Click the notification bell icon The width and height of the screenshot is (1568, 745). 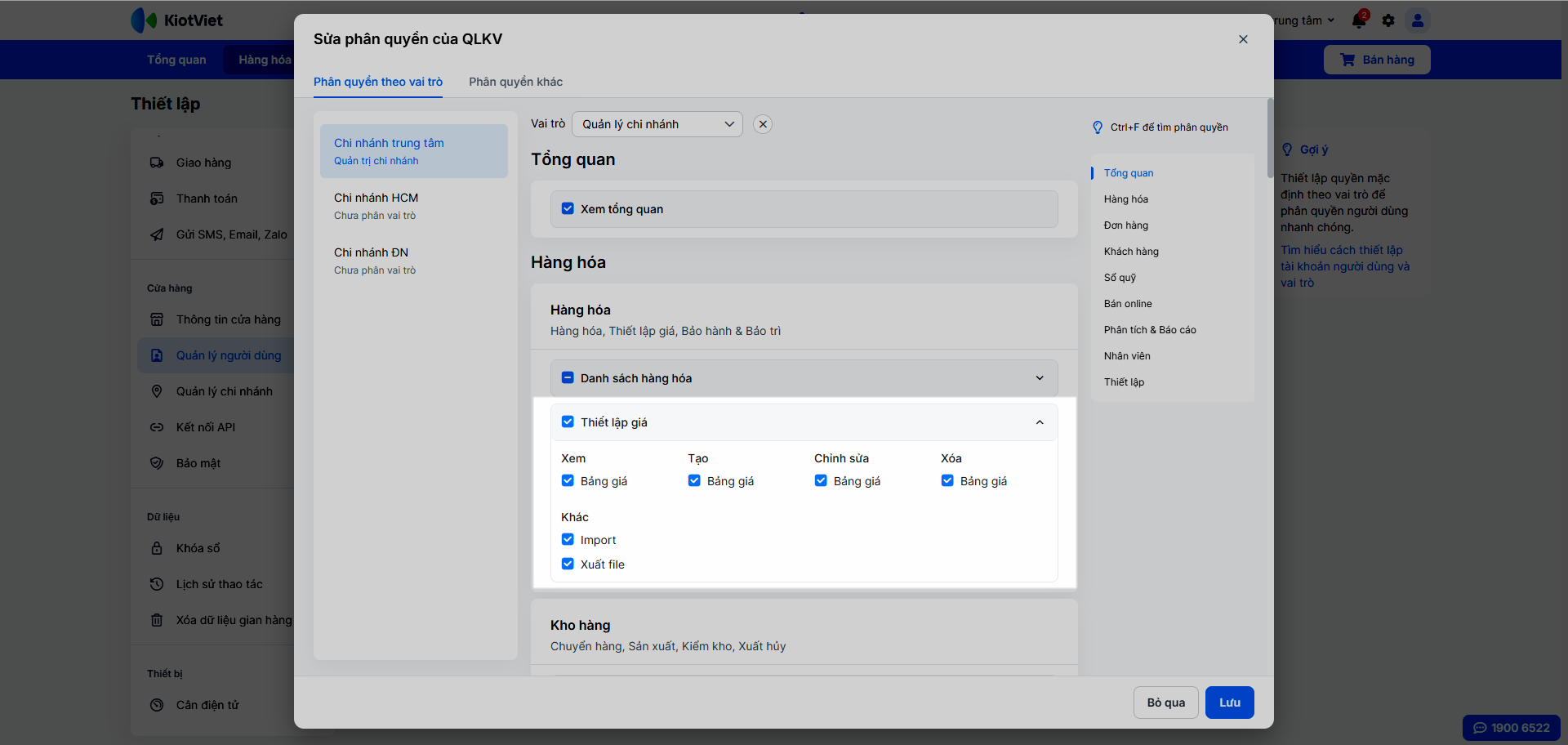tap(1359, 20)
